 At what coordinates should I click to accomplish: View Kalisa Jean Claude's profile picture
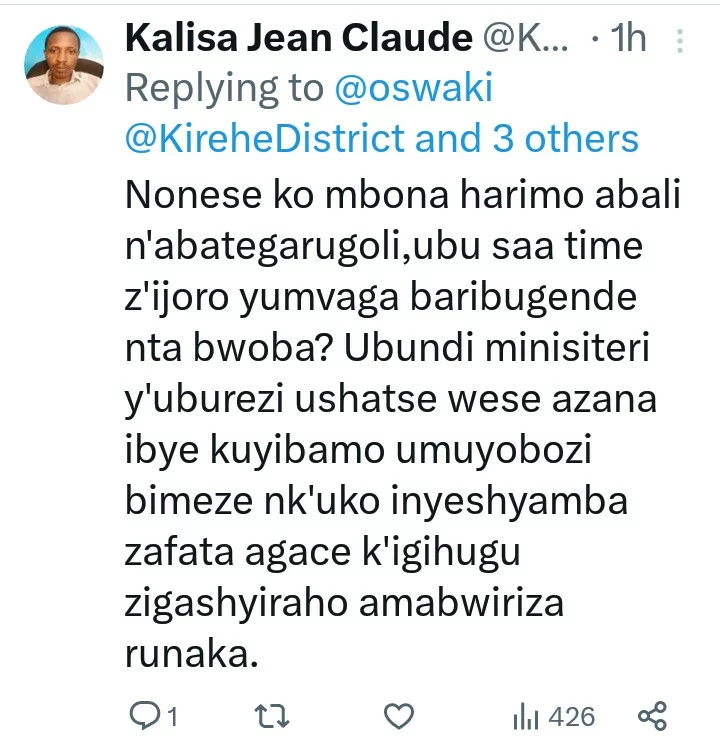64,65
